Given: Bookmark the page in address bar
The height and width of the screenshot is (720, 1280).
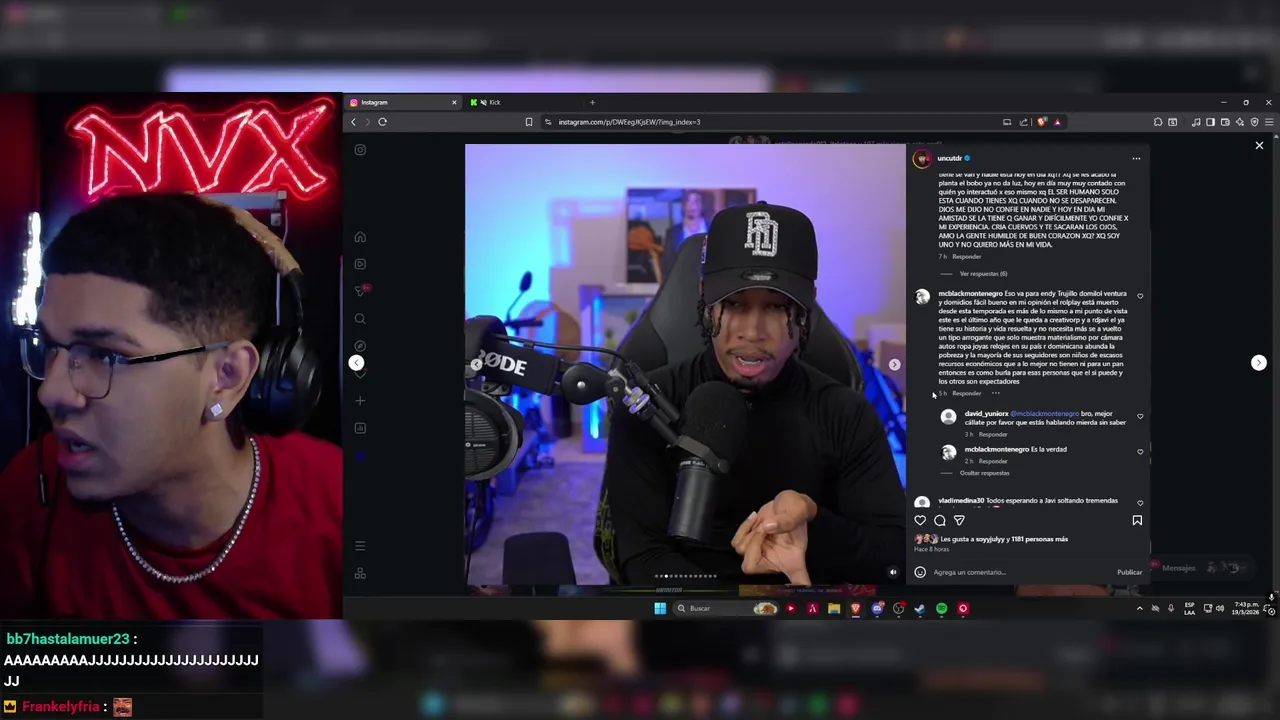Looking at the screenshot, I should point(529,122).
